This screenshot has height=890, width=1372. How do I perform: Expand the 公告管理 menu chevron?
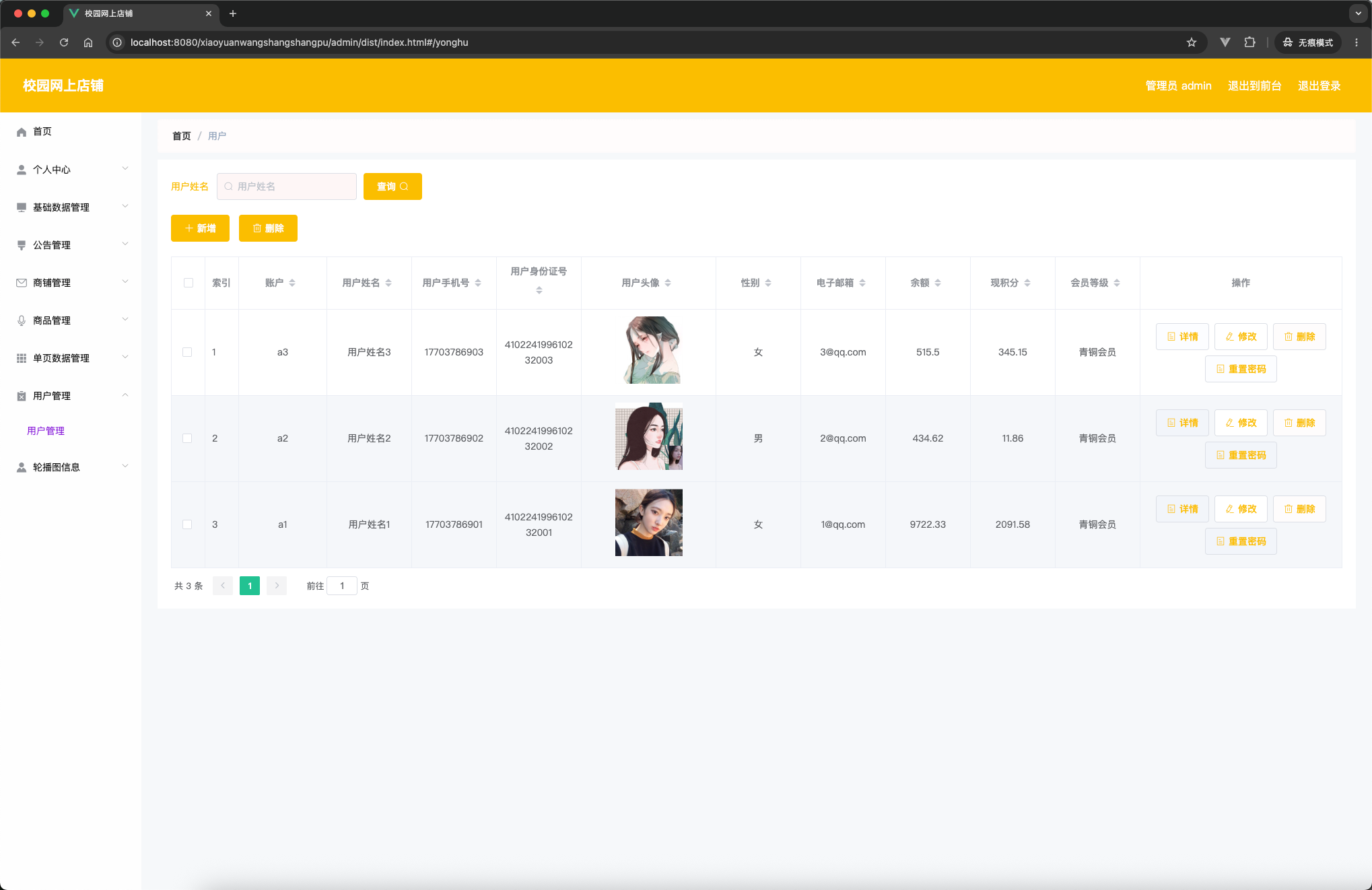(x=125, y=244)
